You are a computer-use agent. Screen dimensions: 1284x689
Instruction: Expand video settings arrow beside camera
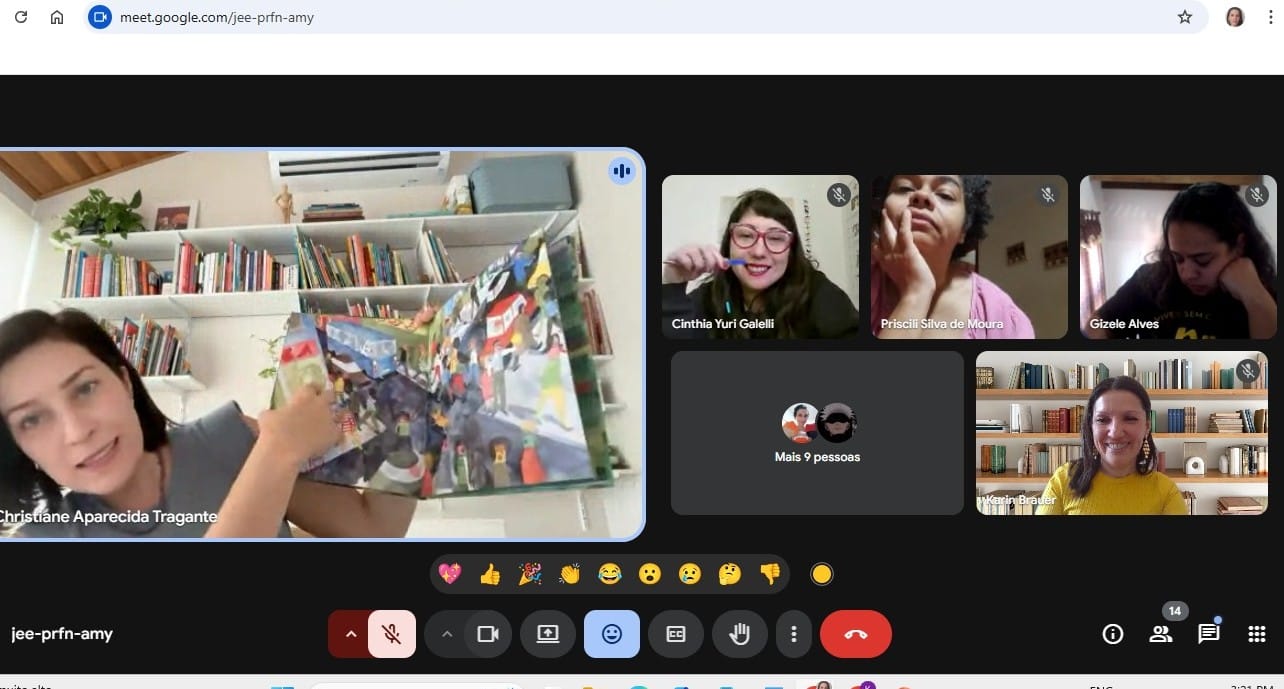[x=447, y=634]
